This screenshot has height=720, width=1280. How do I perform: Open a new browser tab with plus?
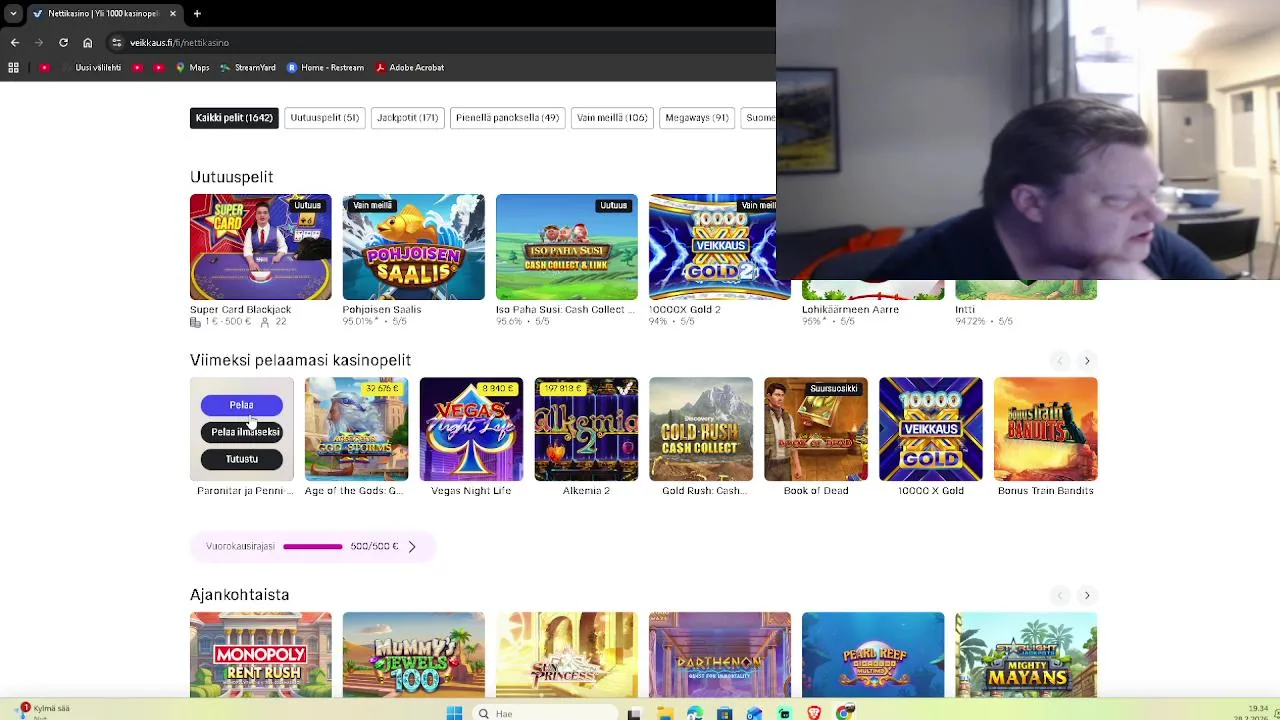[197, 13]
